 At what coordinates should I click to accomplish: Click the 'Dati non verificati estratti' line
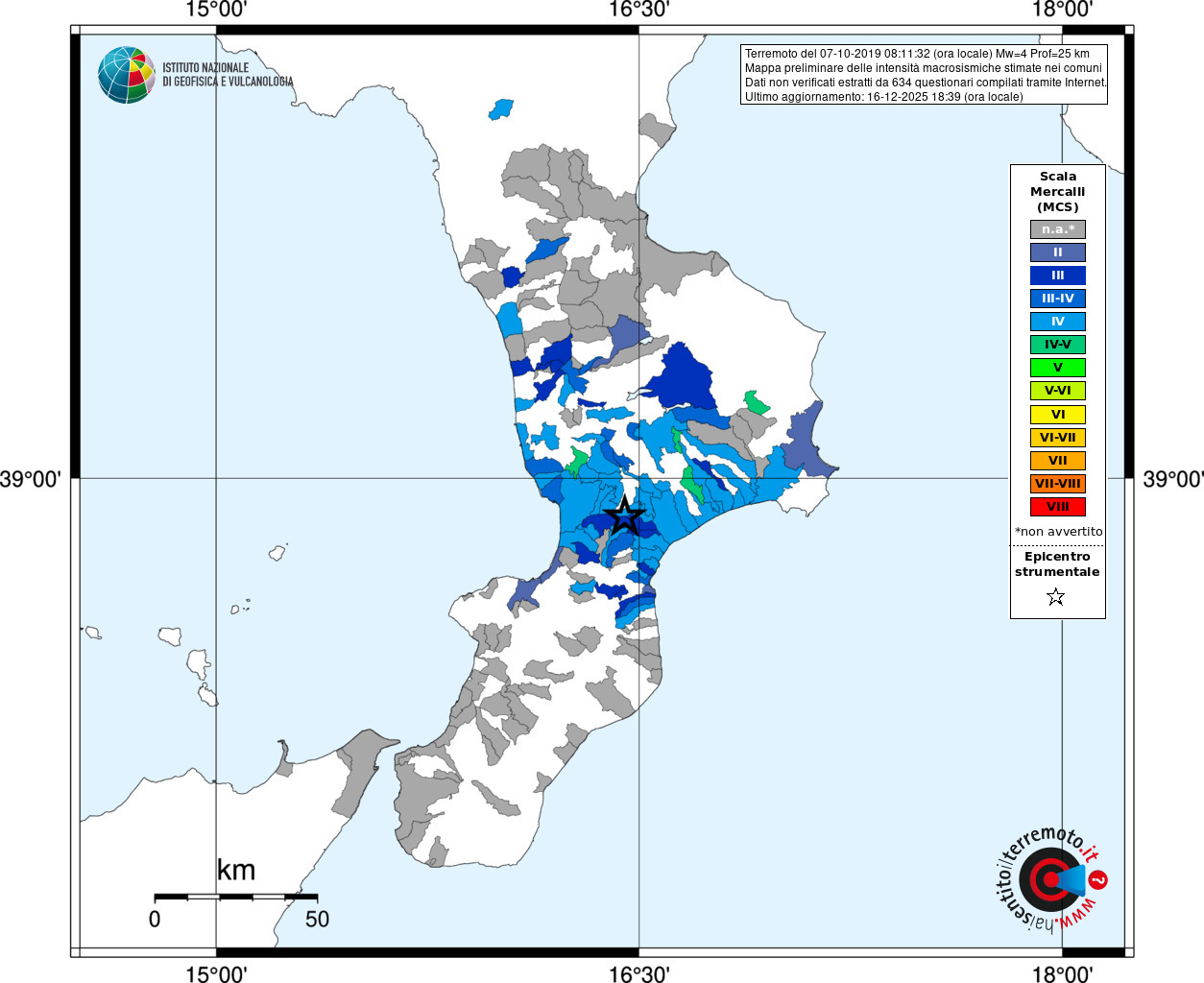pyautogui.click(x=926, y=83)
